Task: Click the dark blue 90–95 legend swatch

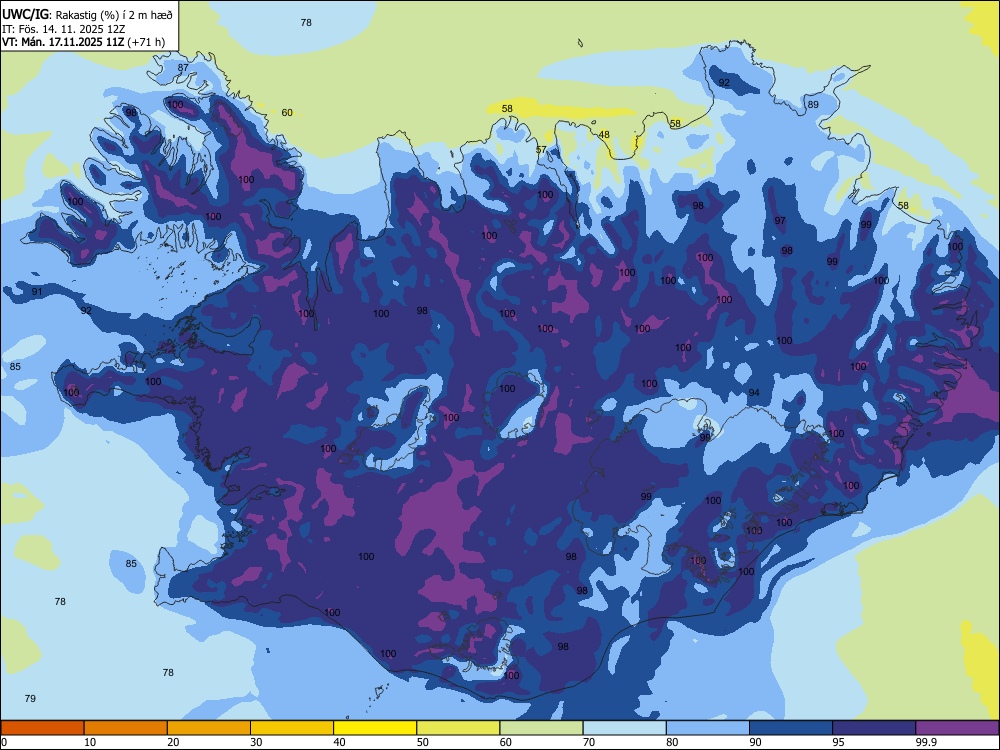Action: 791,728
